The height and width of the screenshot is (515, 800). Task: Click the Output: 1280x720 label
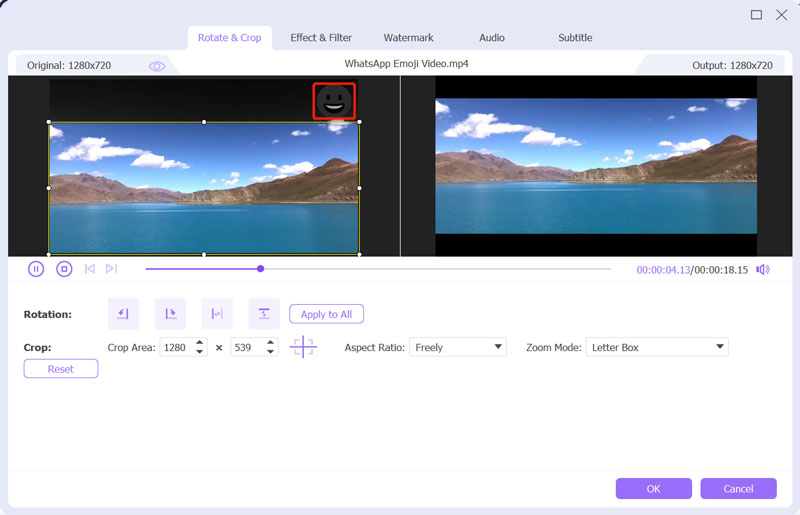(732, 65)
